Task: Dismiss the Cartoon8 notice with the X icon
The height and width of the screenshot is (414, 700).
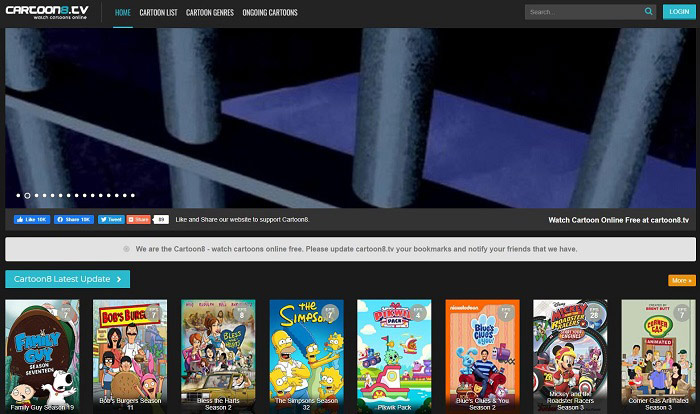Action: (126, 249)
